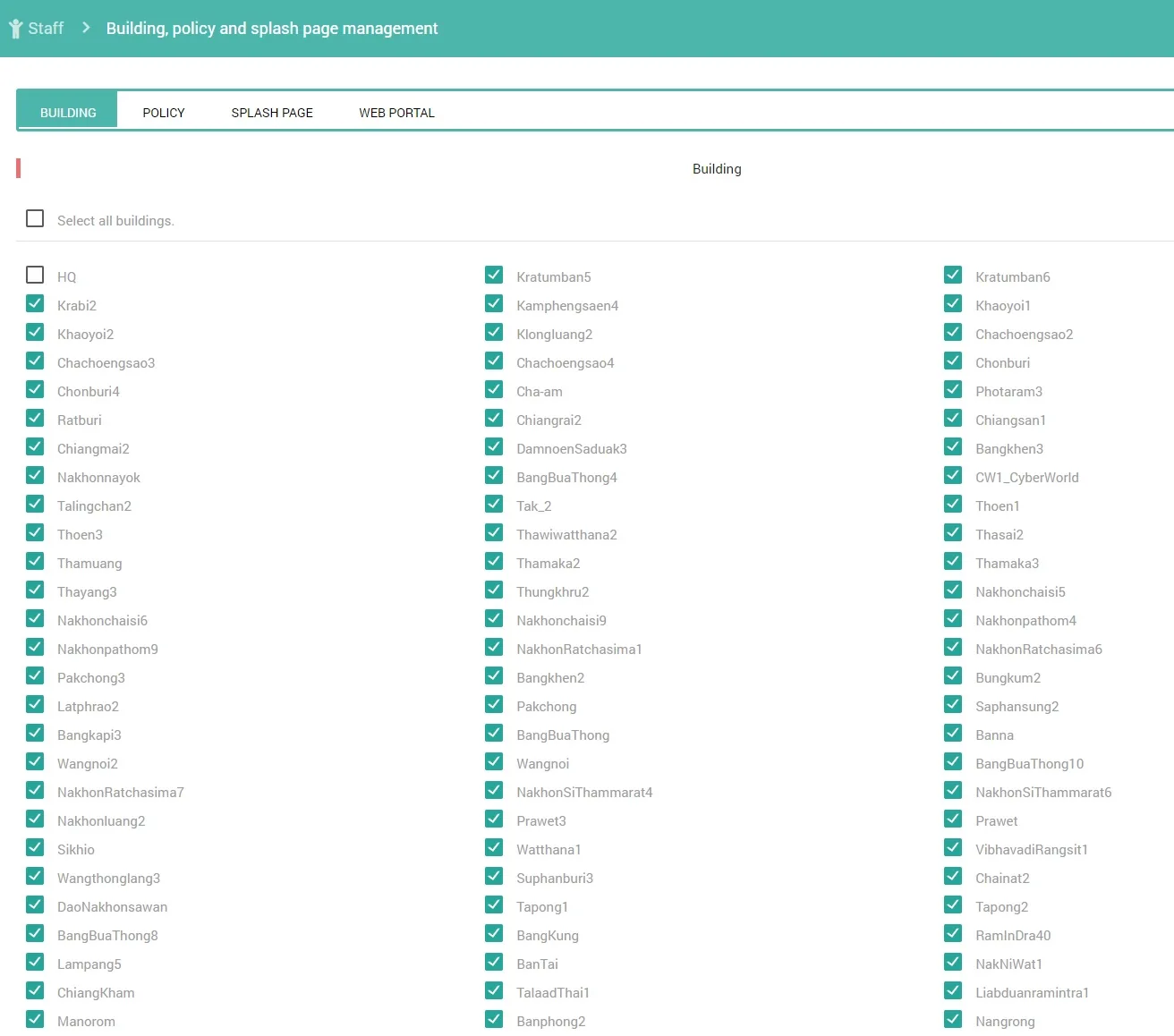Uncheck the NakhonRatchasima1 checkbox

(x=494, y=647)
